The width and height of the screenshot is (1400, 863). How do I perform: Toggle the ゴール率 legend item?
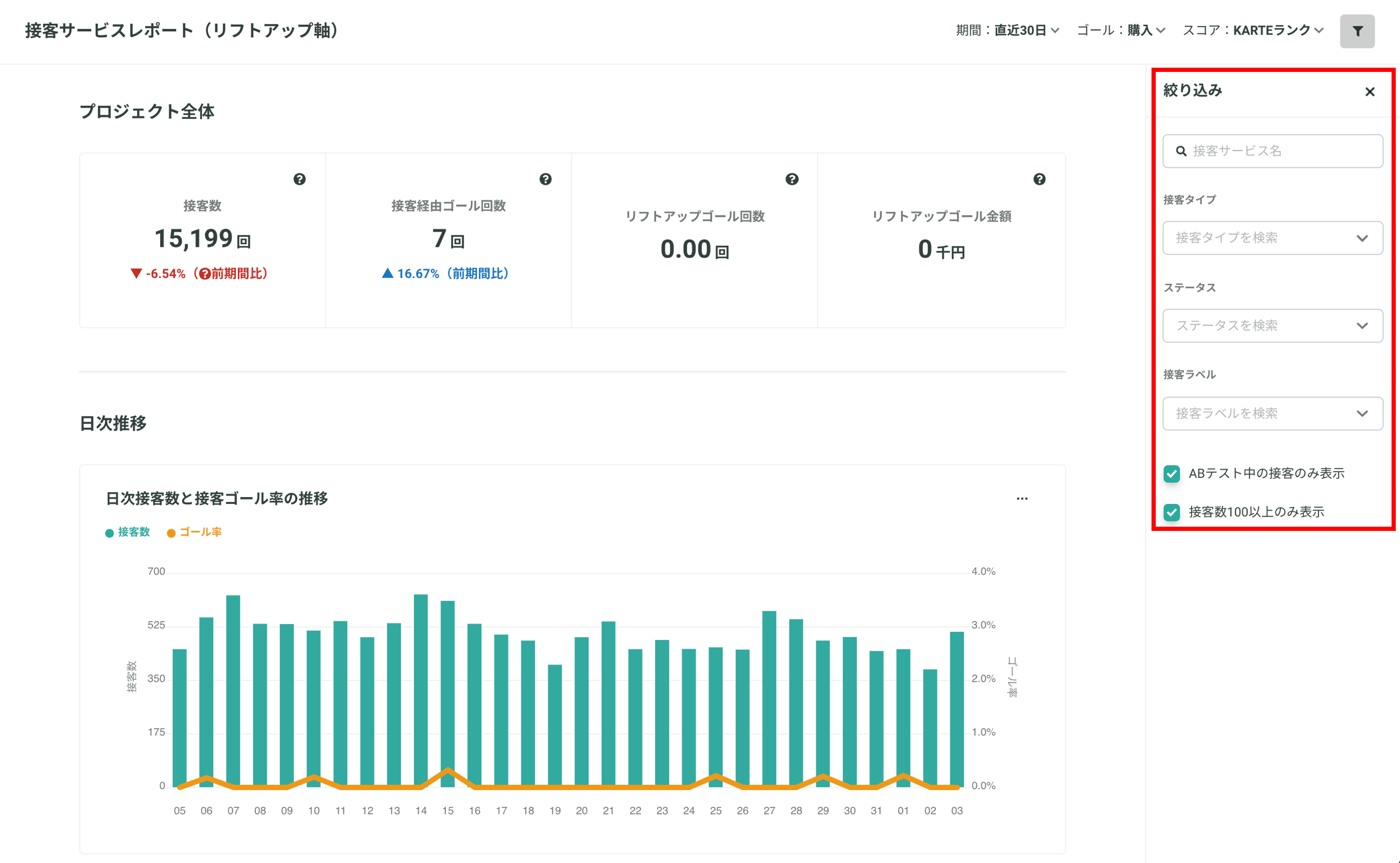coord(194,532)
